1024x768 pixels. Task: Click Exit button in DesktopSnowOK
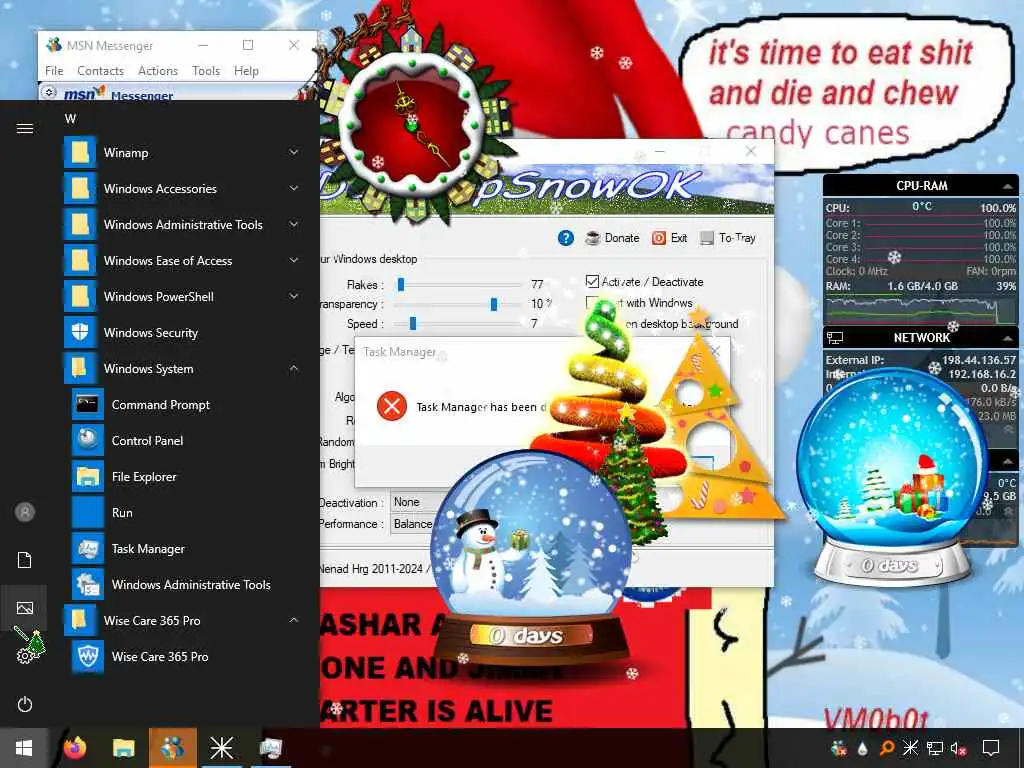point(669,238)
